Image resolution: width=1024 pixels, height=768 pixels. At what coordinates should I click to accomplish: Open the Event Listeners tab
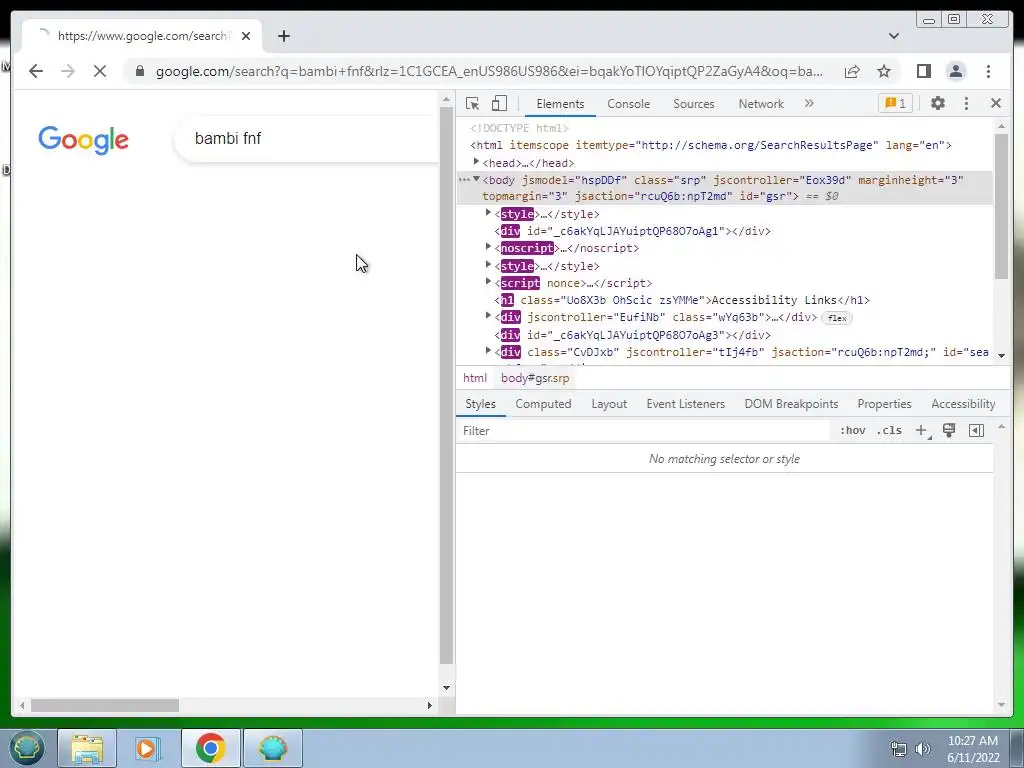tap(685, 404)
